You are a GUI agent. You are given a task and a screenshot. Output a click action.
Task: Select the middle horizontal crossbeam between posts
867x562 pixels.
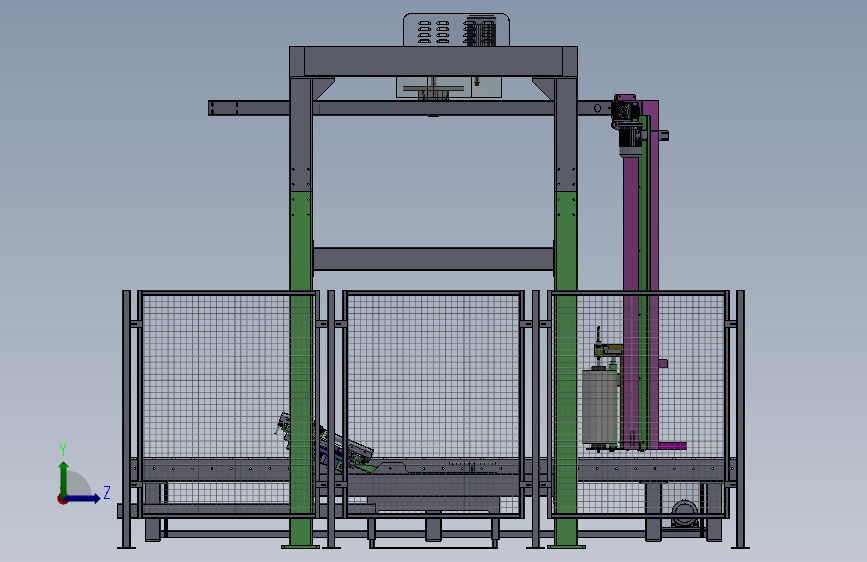434,259
